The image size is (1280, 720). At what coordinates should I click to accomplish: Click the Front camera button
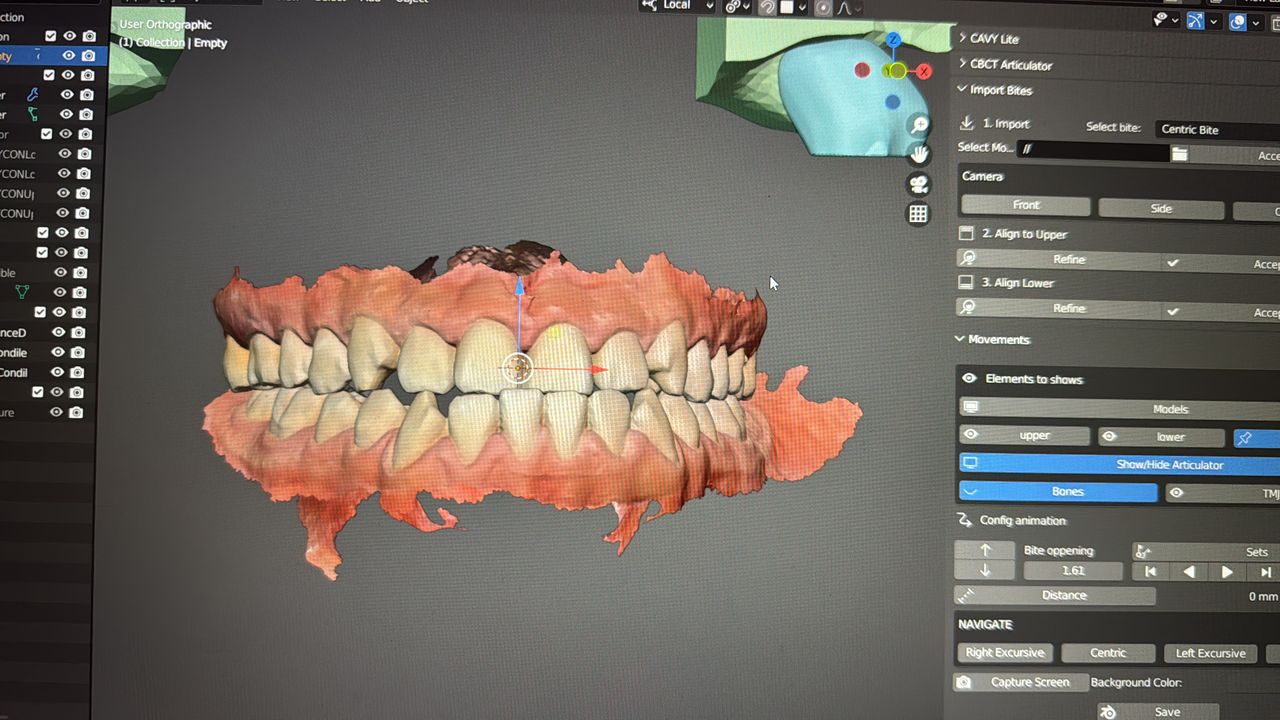click(1025, 205)
